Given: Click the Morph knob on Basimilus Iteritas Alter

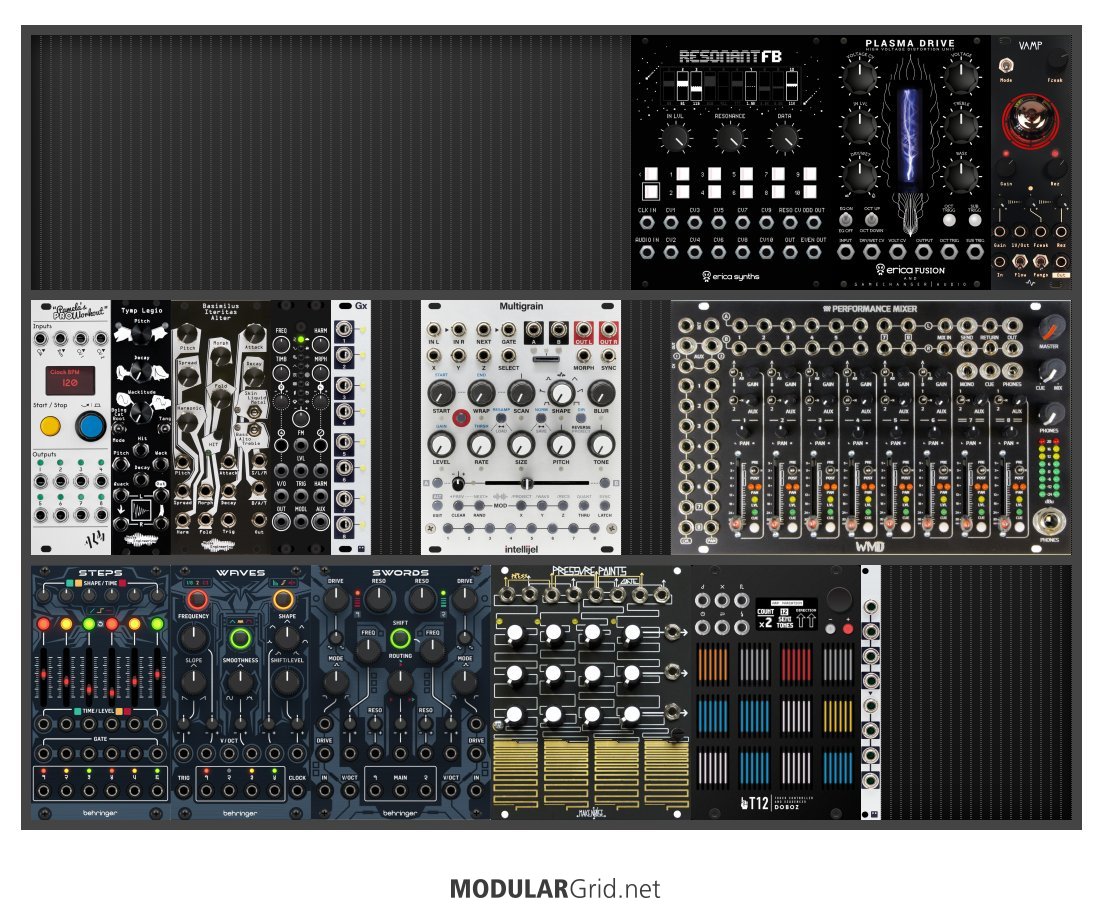Looking at the screenshot, I should point(221,358).
